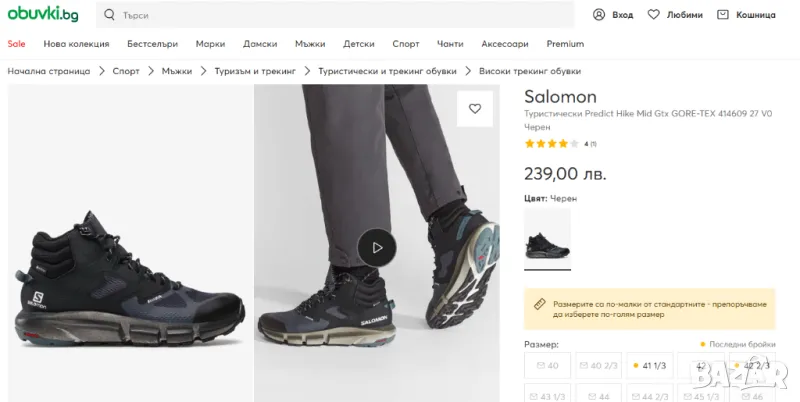This screenshot has width=800, height=402.
Task: Choose size 40 2/3
Action: 598,366
